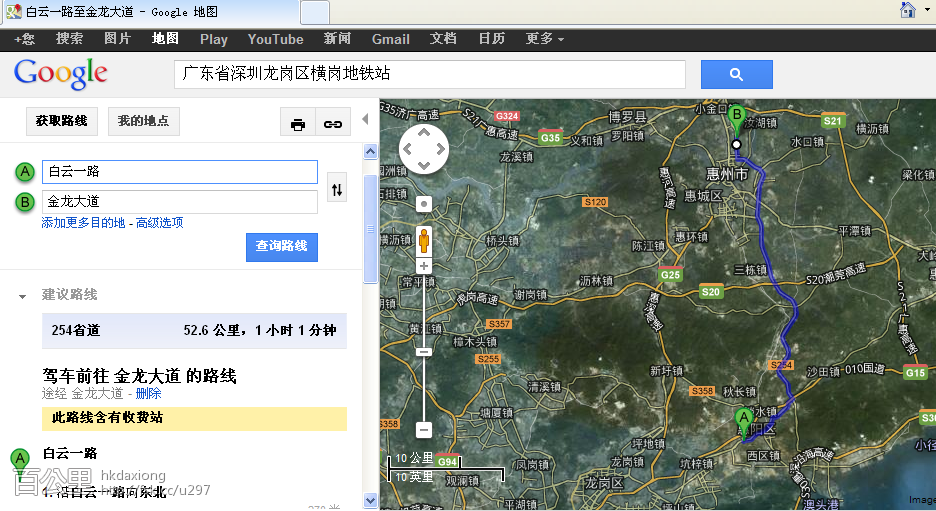
Task: Open the link-sharing chain icon
Action: click(x=332, y=123)
